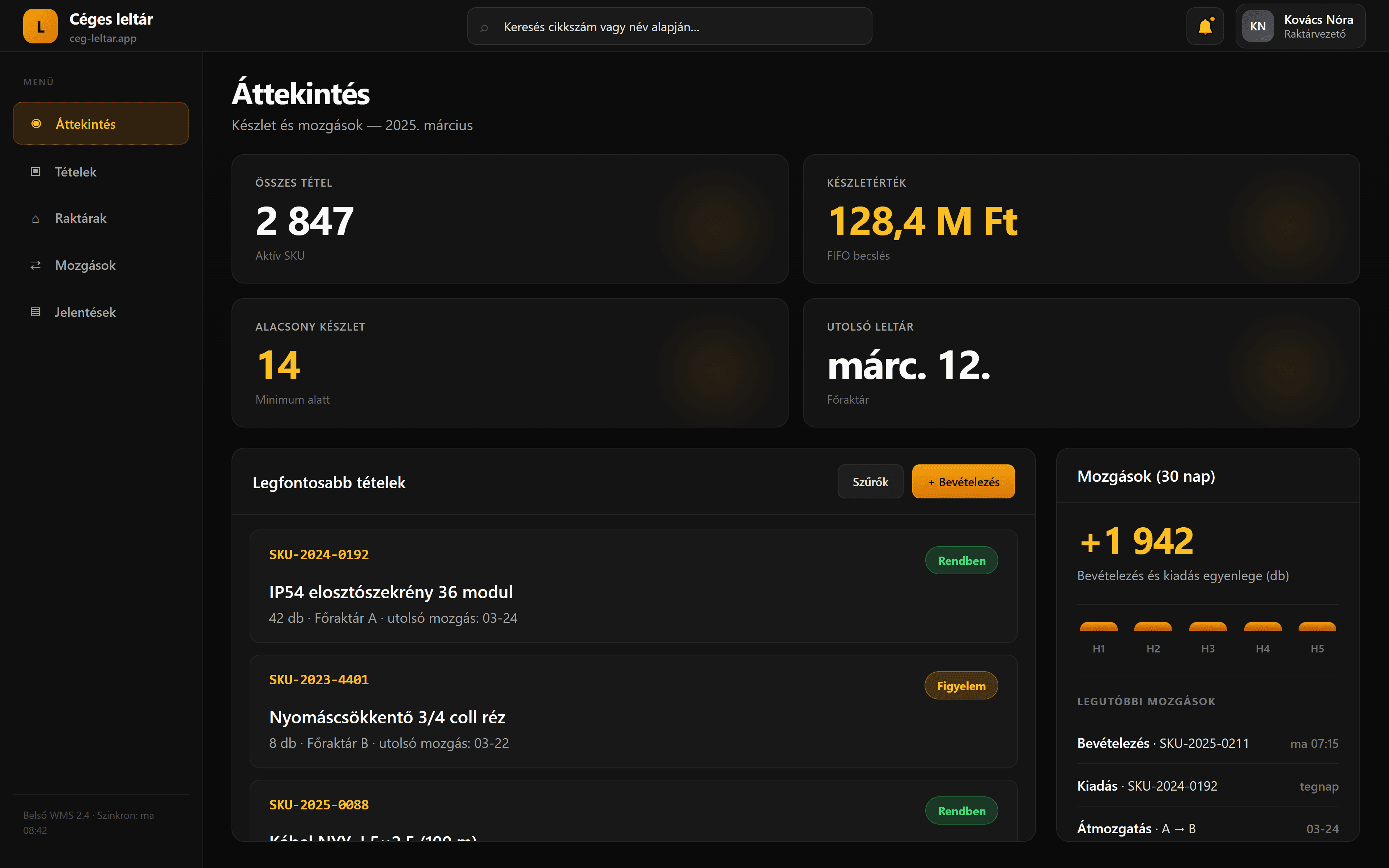The image size is (1389, 868).
Task: Open the notifications bell
Action: pyautogui.click(x=1205, y=26)
